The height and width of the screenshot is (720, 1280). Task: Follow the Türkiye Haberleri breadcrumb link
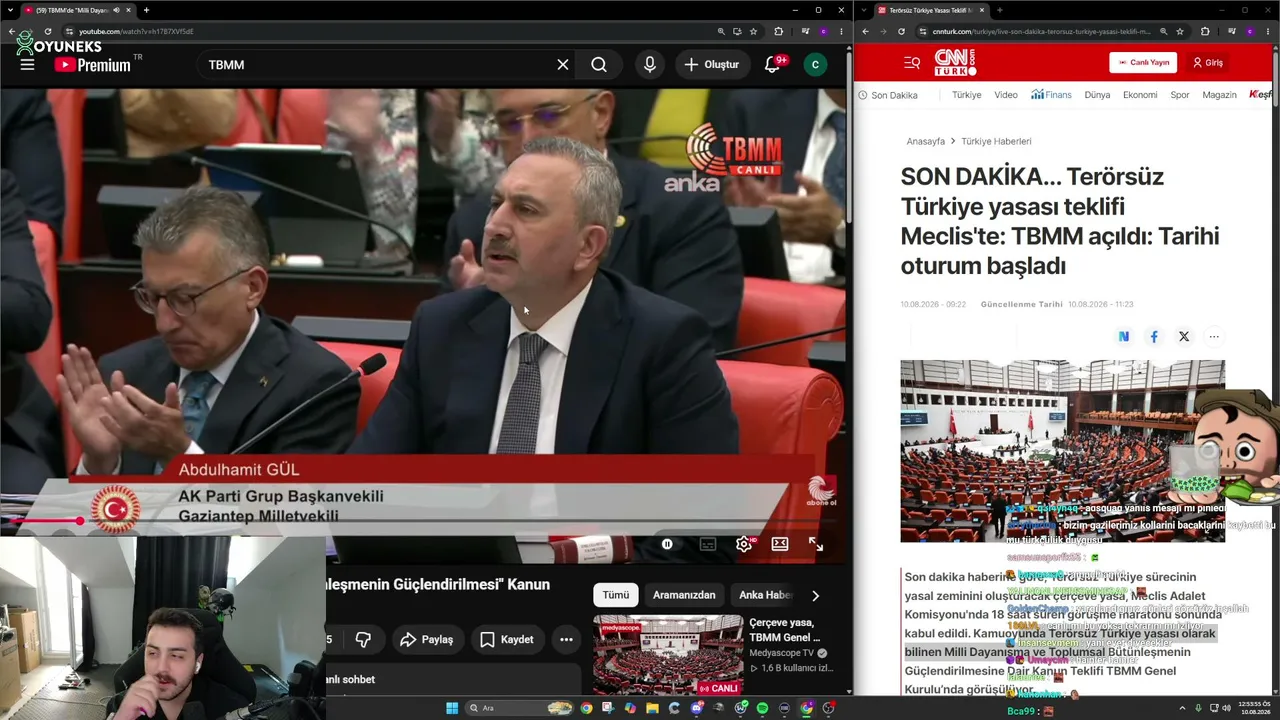[996, 142]
